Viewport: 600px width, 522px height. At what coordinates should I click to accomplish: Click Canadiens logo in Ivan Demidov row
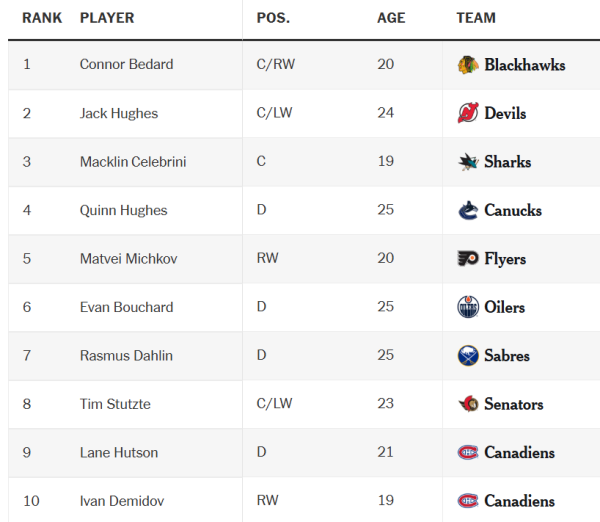tap(467, 501)
